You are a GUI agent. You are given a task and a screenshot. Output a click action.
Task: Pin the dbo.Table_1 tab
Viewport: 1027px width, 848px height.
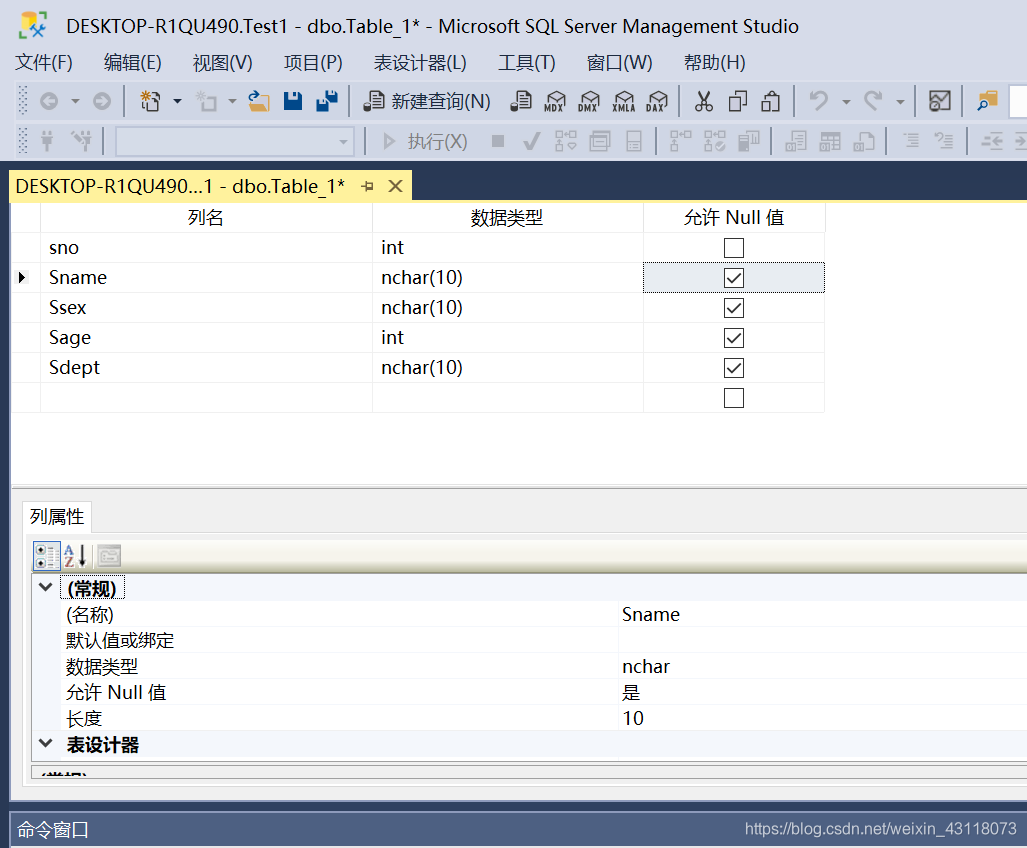(367, 187)
